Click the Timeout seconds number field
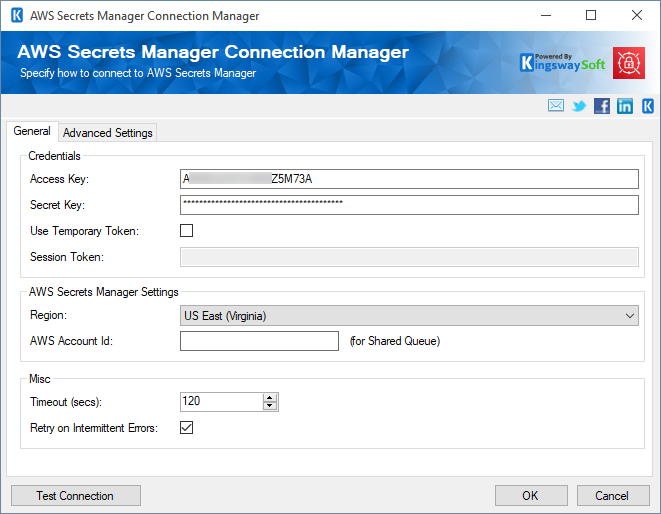Image resolution: width=661 pixels, height=514 pixels. coord(222,401)
